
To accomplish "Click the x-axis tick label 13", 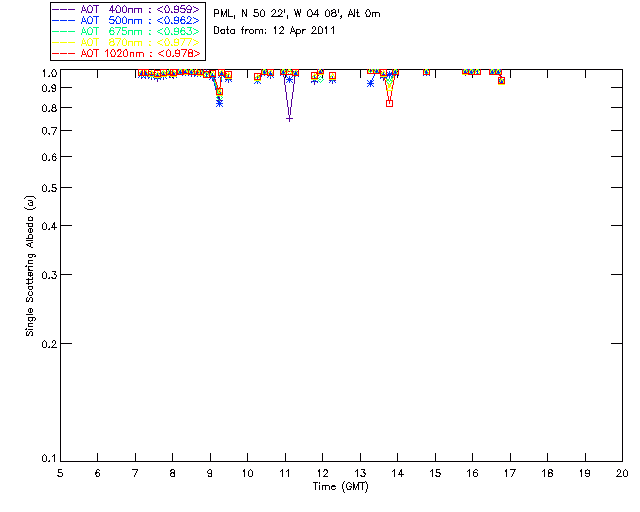I will (x=360, y=473).
